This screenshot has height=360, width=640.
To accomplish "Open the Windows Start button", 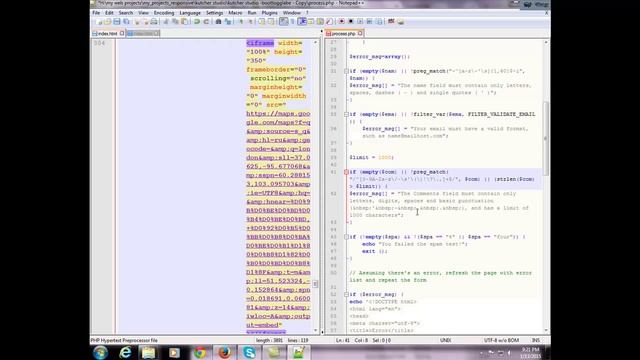I will coord(100,352).
